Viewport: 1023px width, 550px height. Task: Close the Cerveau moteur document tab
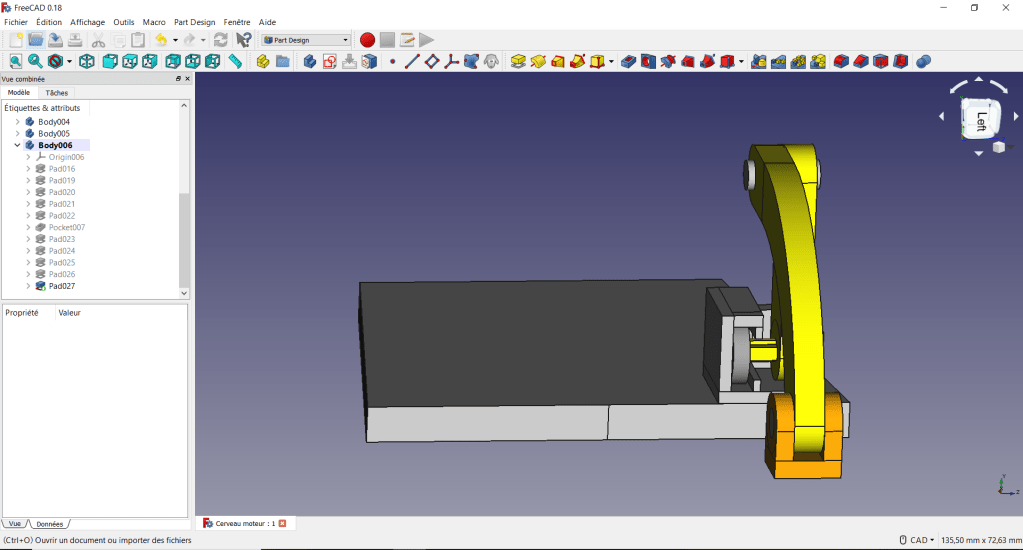282,523
